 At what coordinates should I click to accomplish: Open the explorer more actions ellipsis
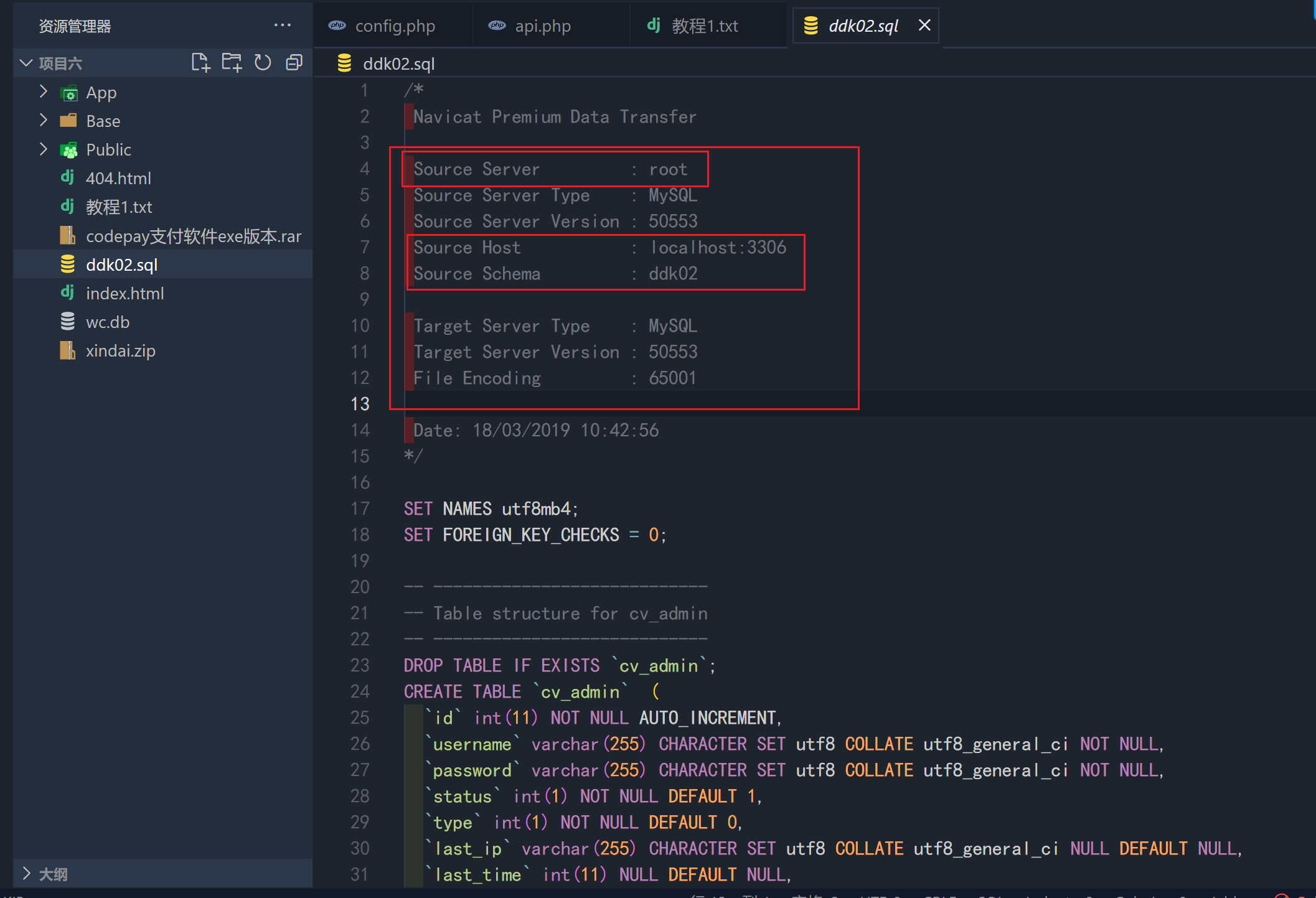[x=283, y=26]
